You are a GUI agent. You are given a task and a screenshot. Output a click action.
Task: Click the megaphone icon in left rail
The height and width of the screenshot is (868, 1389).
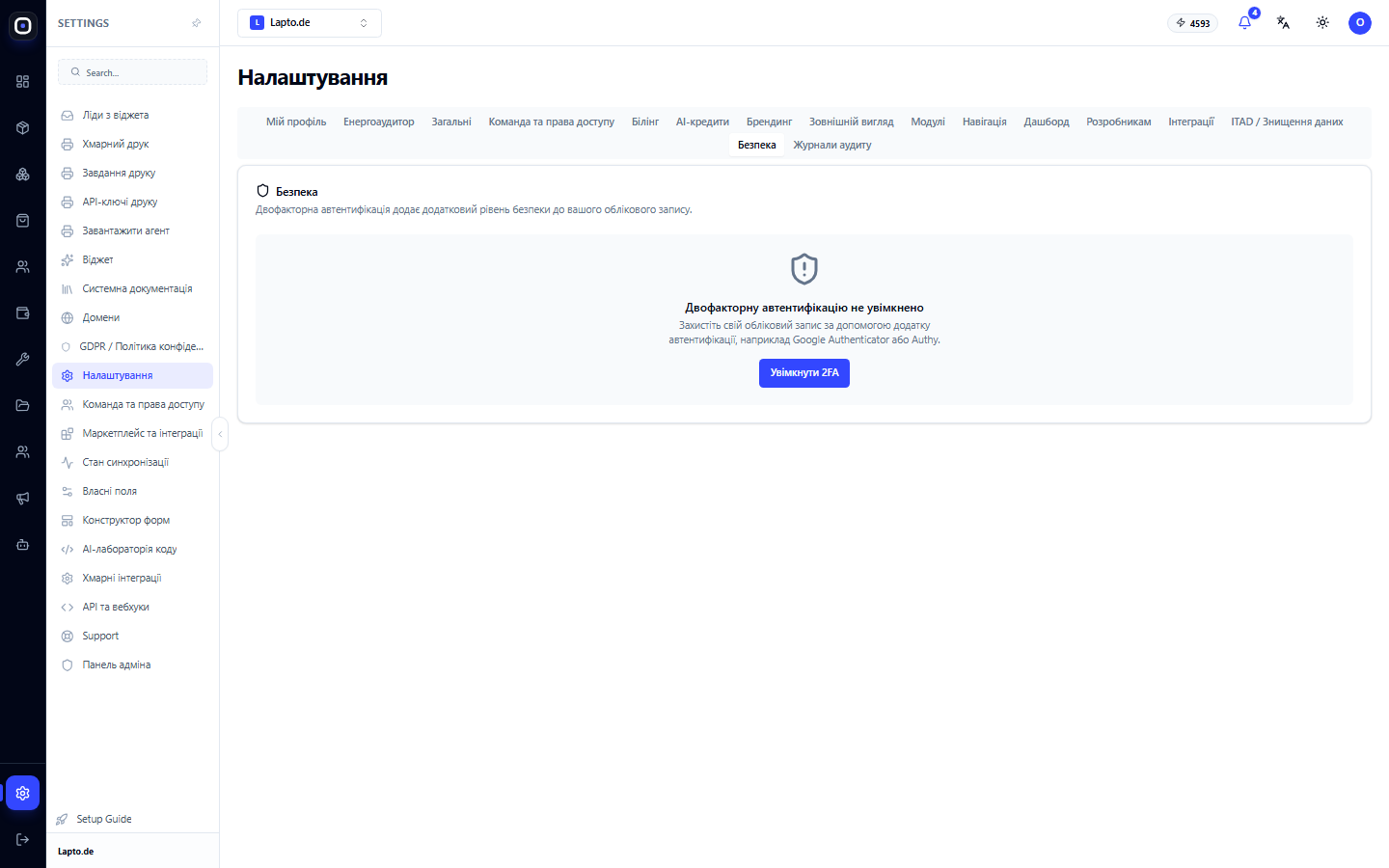pyautogui.click(x=23, y=499)
